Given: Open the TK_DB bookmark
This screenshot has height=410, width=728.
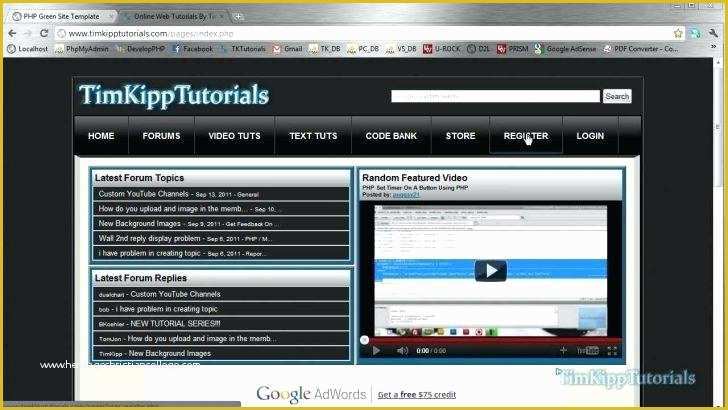Looking at the screenshot, I should pos(325,49).
